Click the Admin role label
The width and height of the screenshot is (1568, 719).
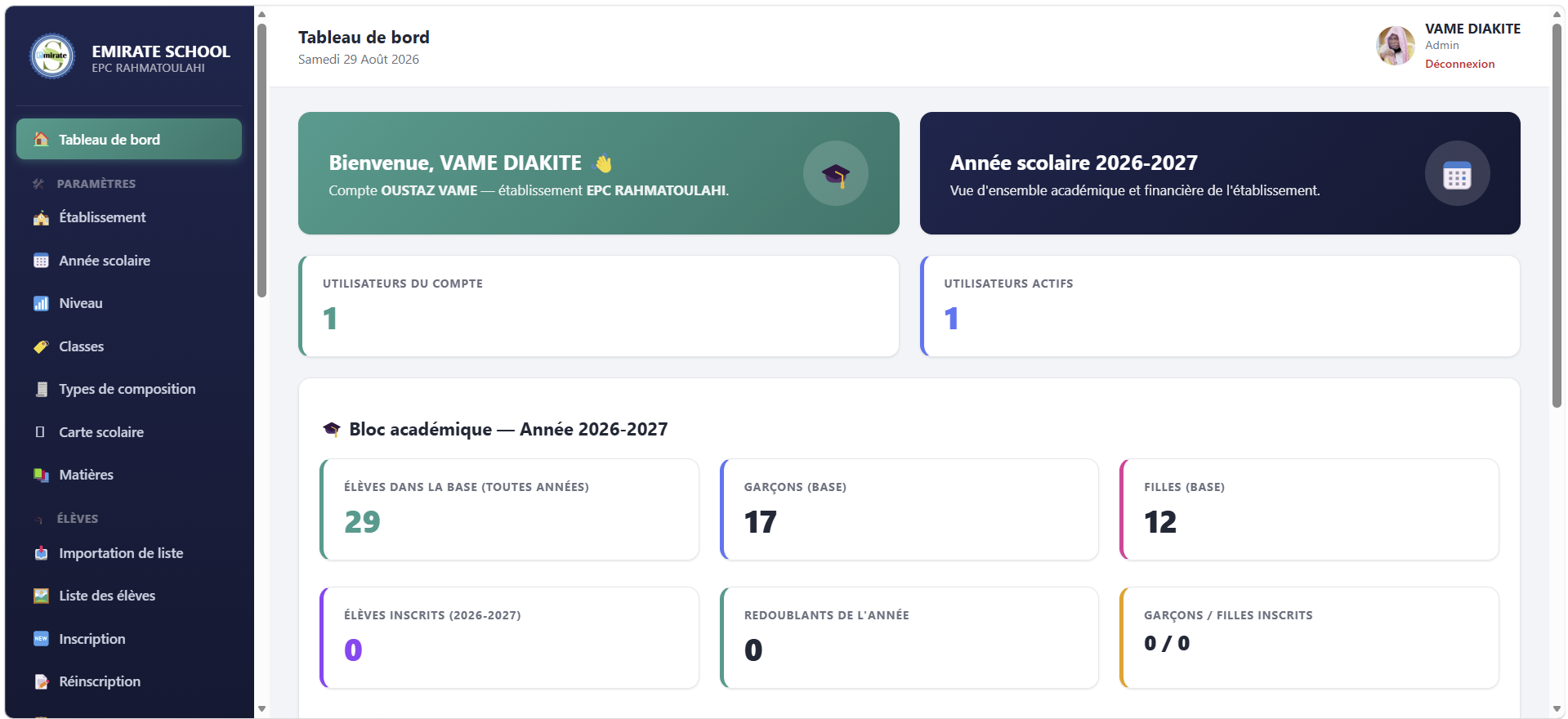[x=1441, y=46]
